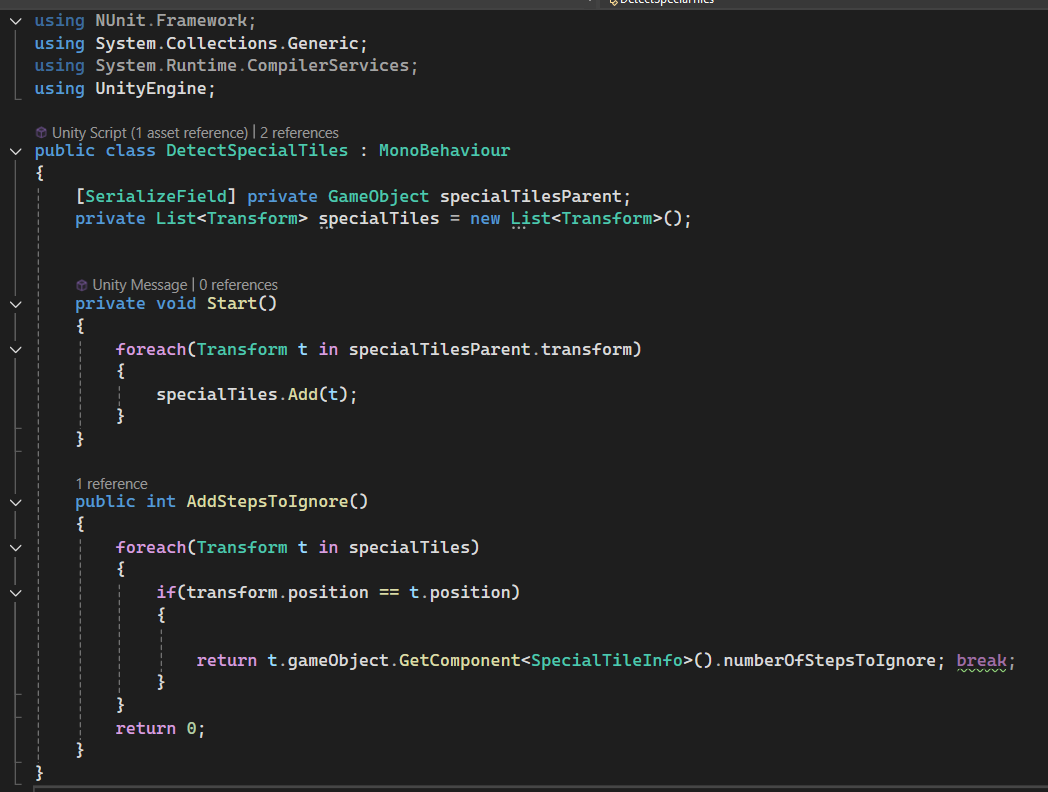
Task: Click the 'Start' method name
Action: 232,303
